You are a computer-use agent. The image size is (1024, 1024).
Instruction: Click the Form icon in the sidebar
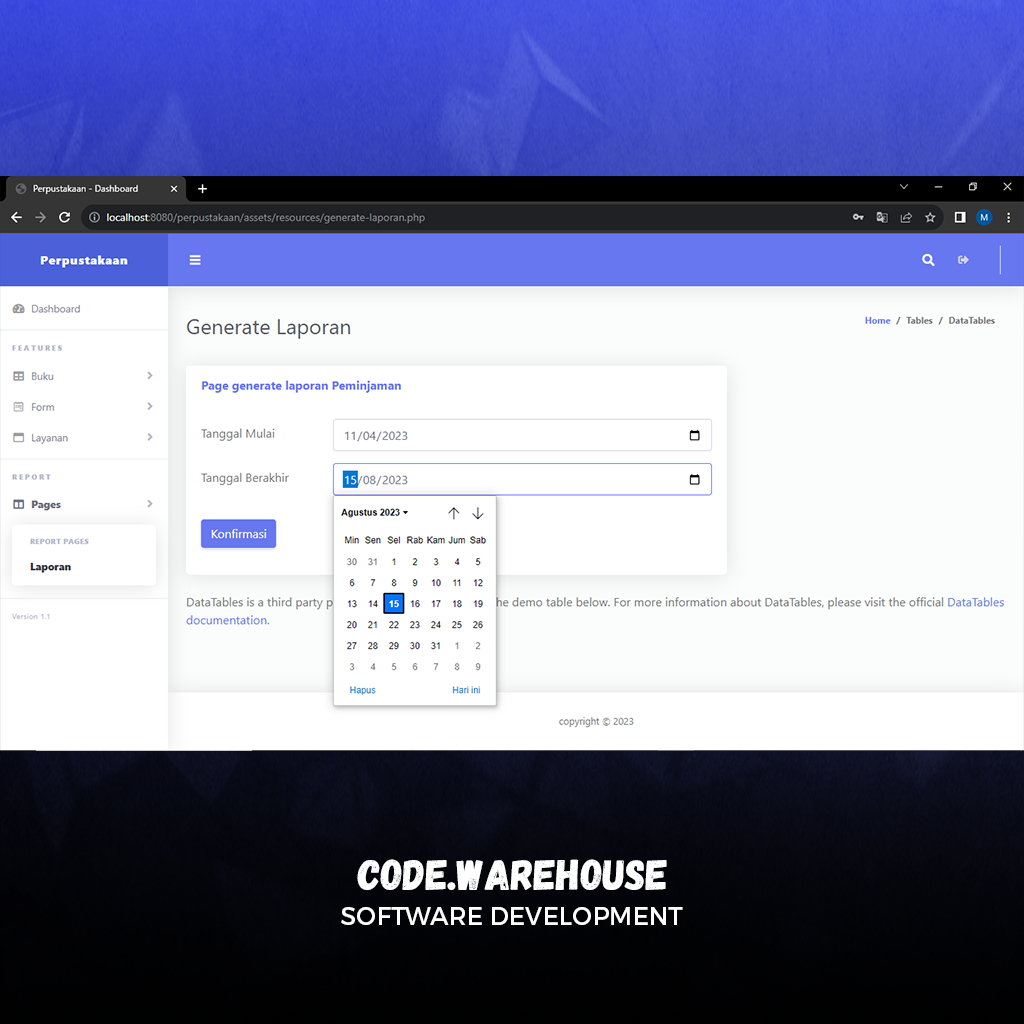19,407
